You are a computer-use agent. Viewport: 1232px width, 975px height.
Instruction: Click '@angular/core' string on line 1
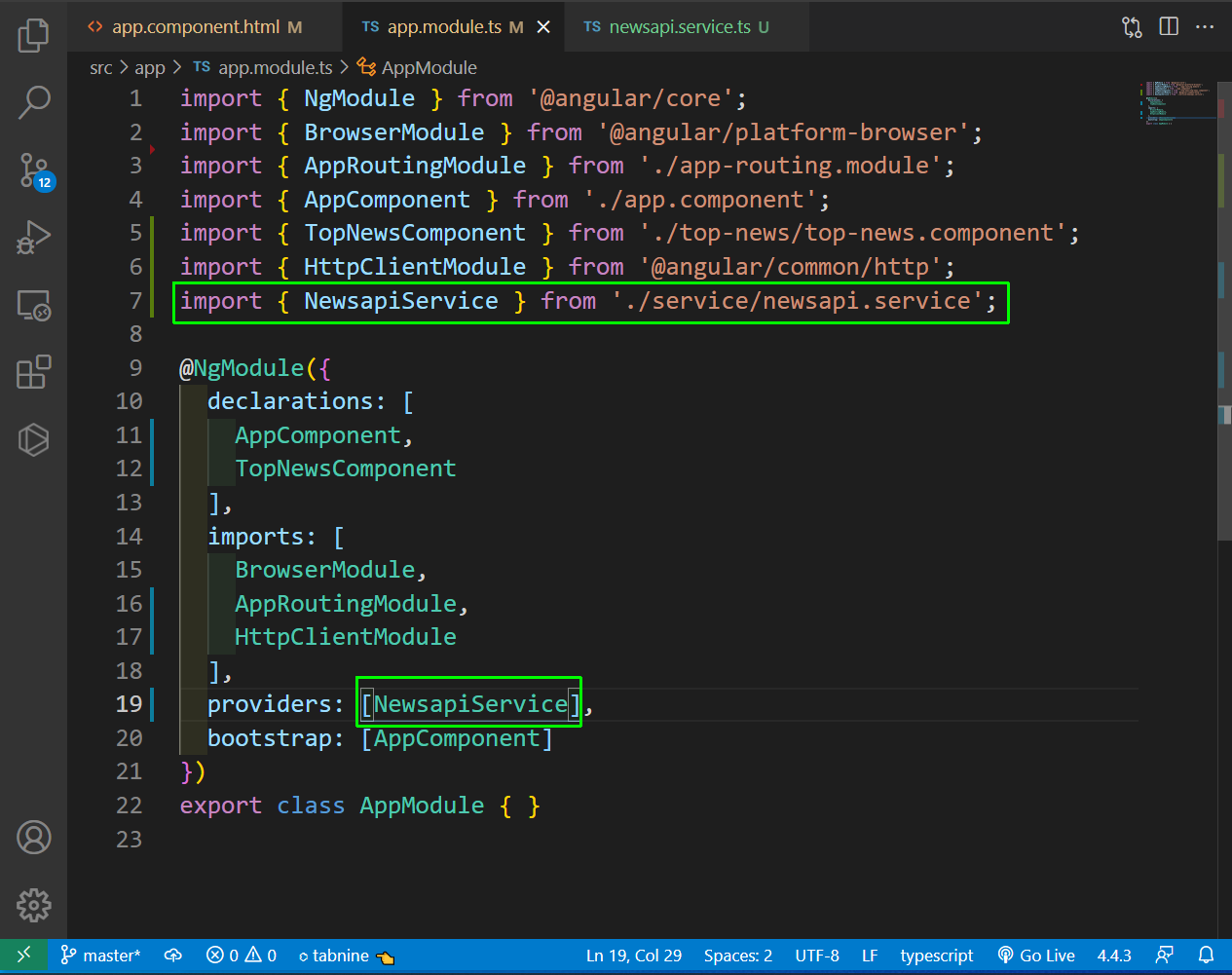coord(631,98)
